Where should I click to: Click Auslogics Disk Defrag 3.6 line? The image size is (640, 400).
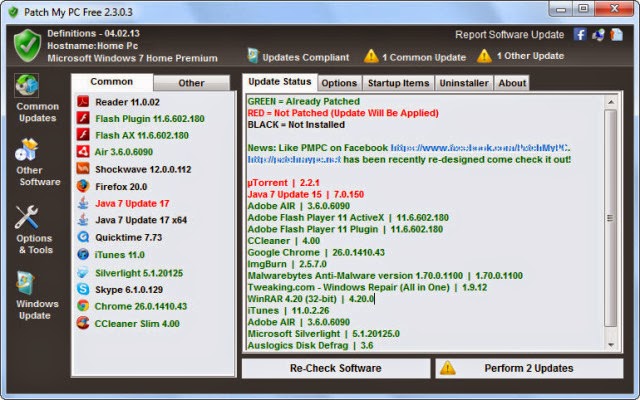pos(310,345)
